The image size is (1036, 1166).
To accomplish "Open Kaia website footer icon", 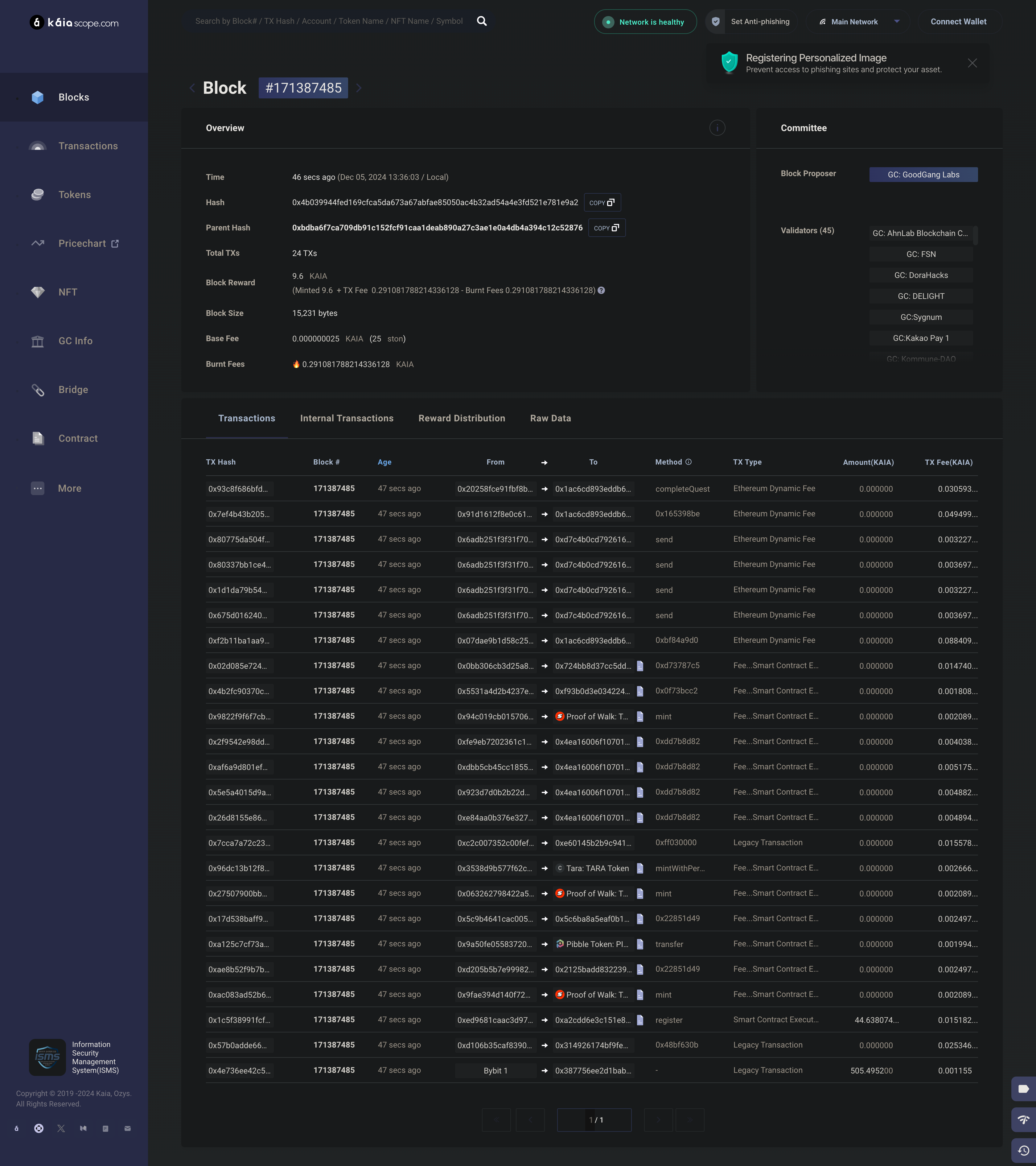I will pyautogui.click(x=17, y=1128).
